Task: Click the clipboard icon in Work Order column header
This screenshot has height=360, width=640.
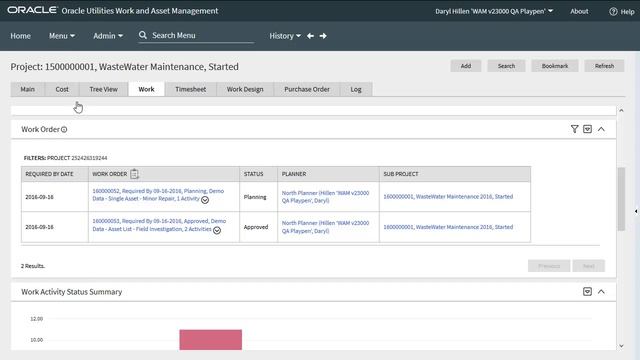Action: coord(134,174)
